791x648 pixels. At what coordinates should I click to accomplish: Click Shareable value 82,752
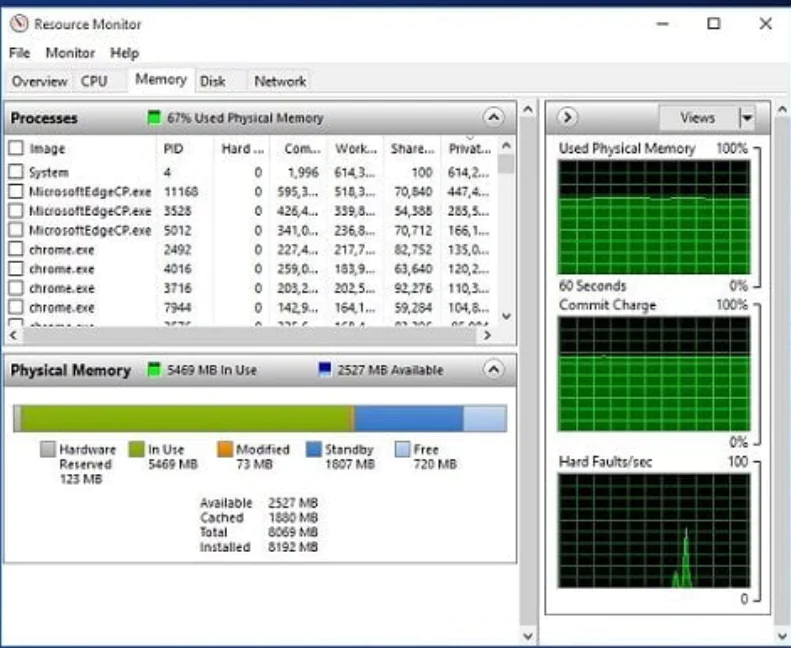point(413,250)
